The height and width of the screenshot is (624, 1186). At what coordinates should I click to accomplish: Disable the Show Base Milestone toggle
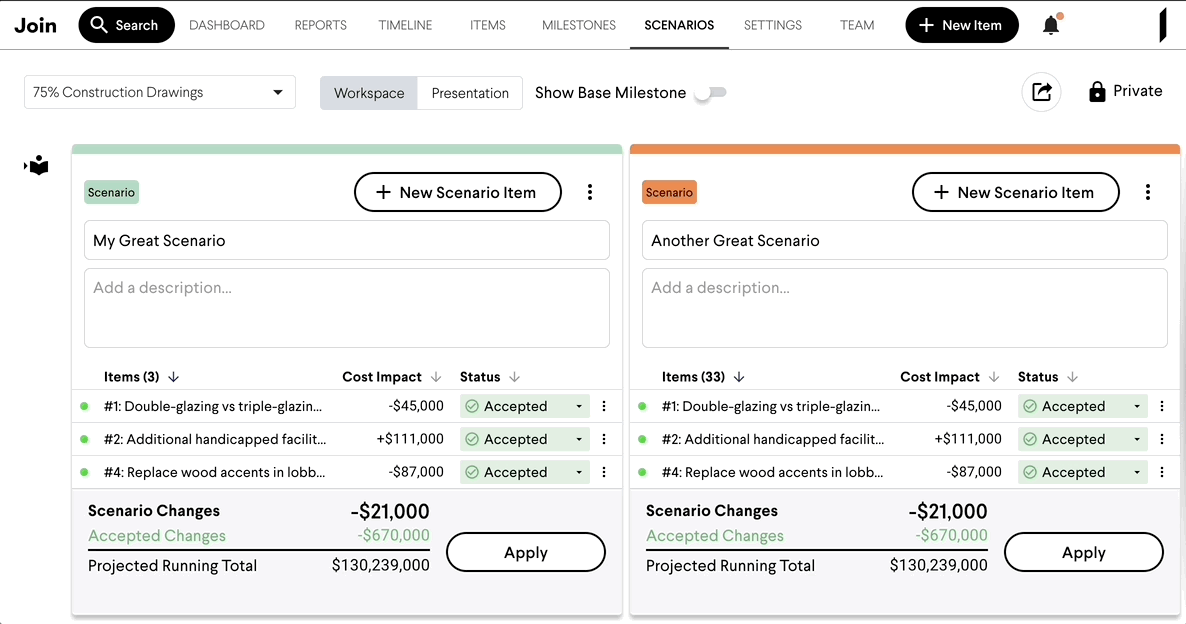point(711,92)
